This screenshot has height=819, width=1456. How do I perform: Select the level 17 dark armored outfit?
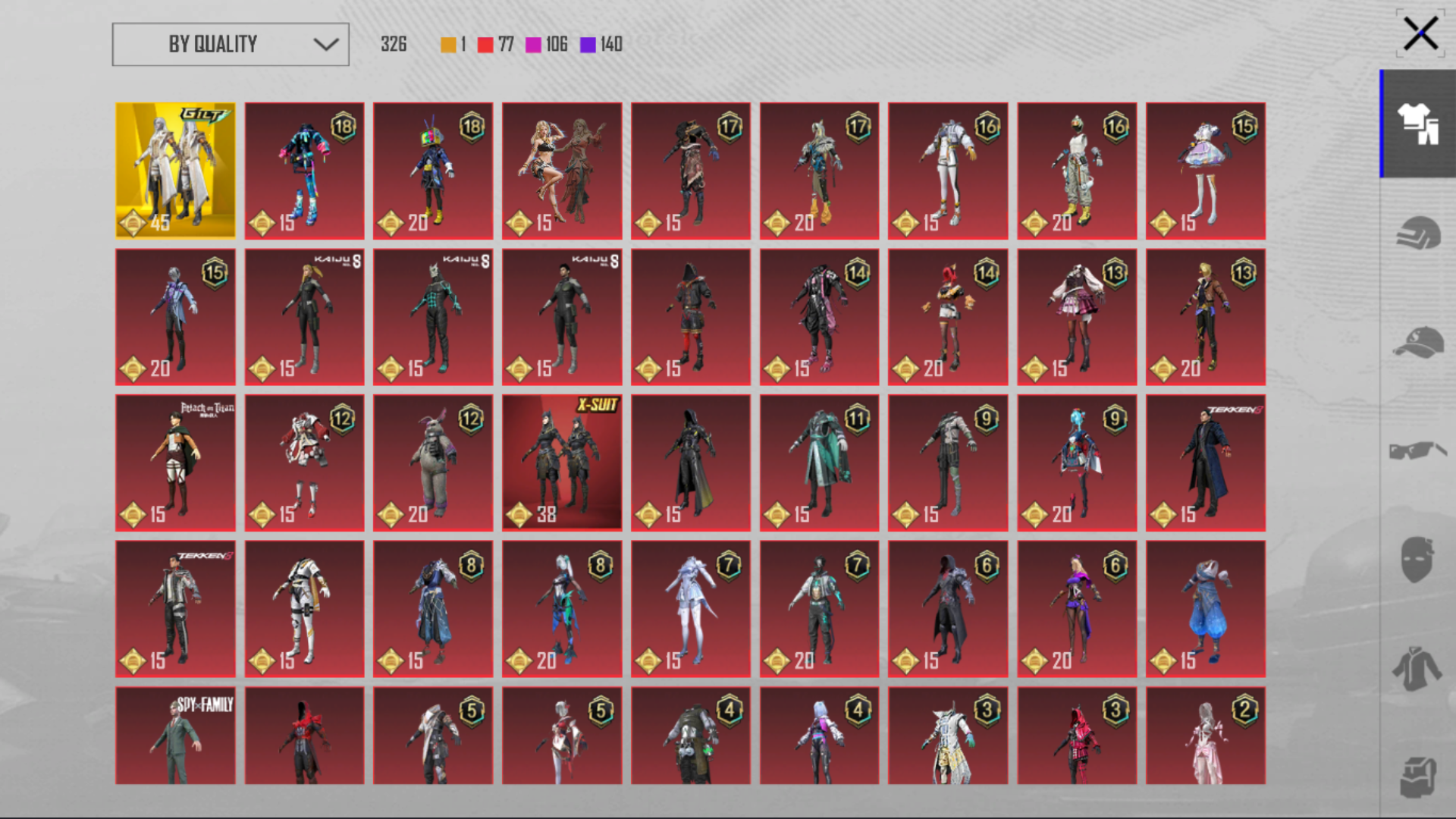pos(690,171)
